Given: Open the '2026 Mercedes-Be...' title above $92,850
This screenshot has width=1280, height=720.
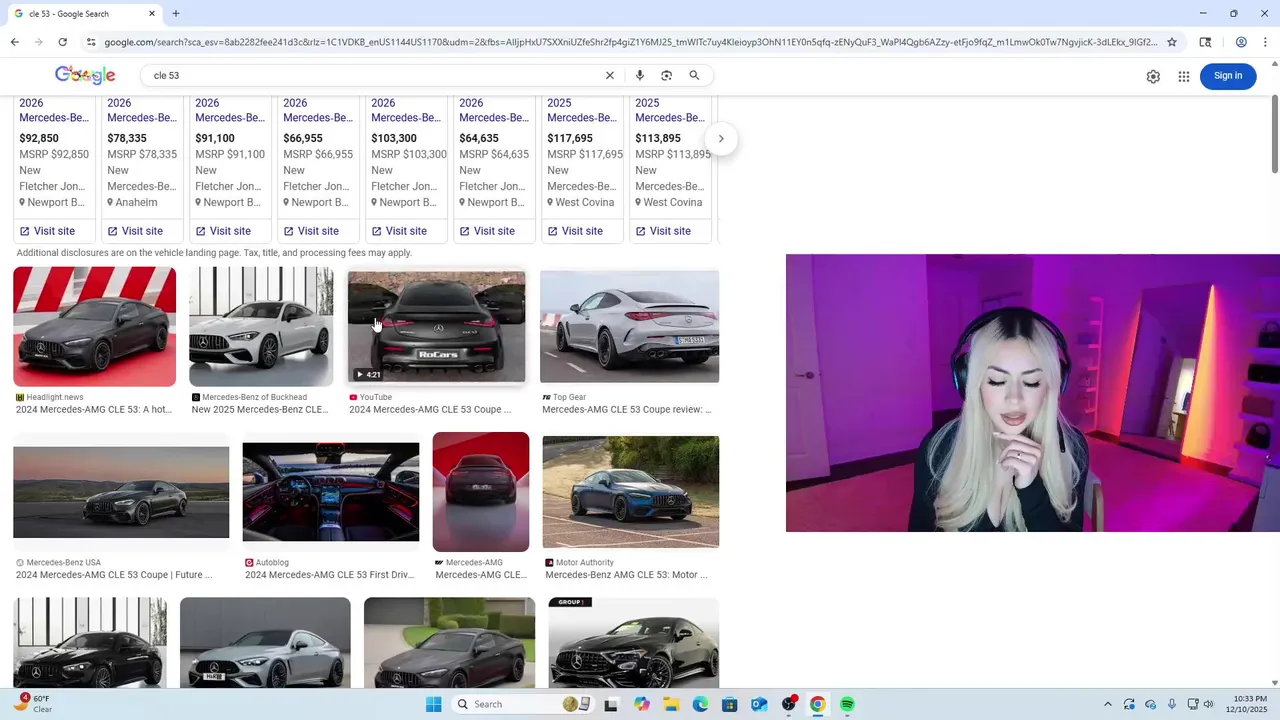Looking at the screenshot, I should [54, 110].
